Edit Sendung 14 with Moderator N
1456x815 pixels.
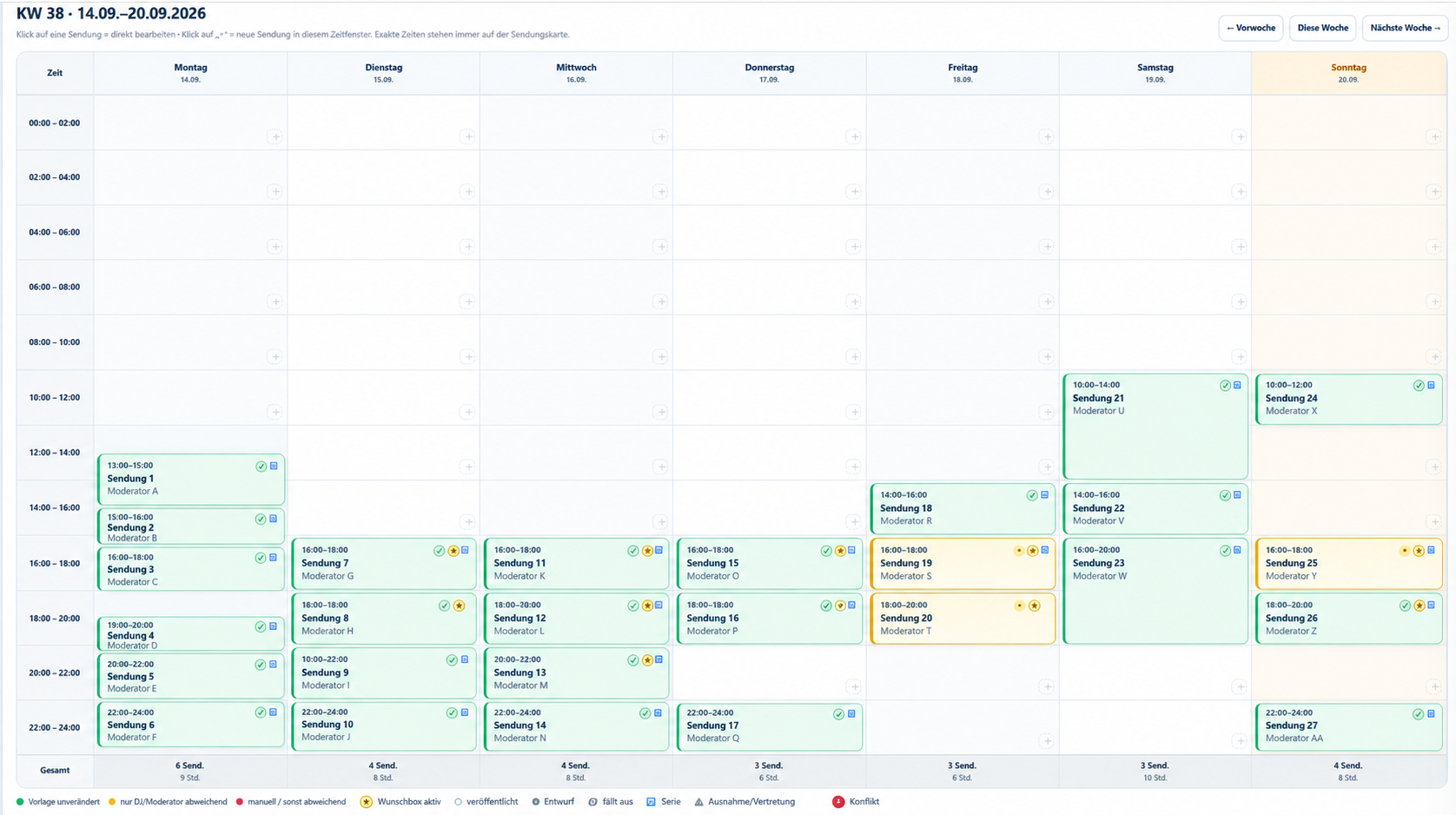576,726
